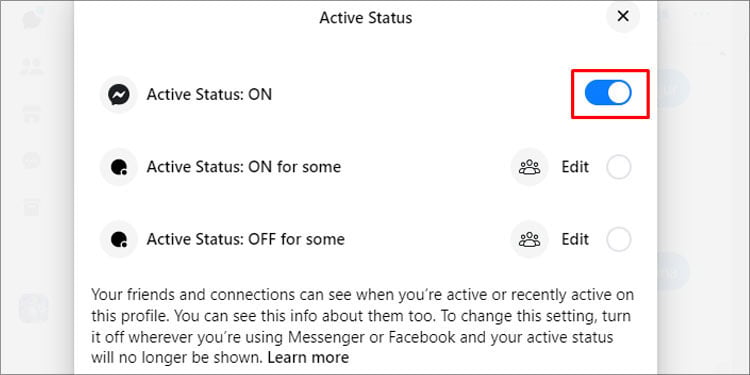The image size is (750, 375).
Task: Click the status dot icon beside ON for some
Action: point(118,167)
